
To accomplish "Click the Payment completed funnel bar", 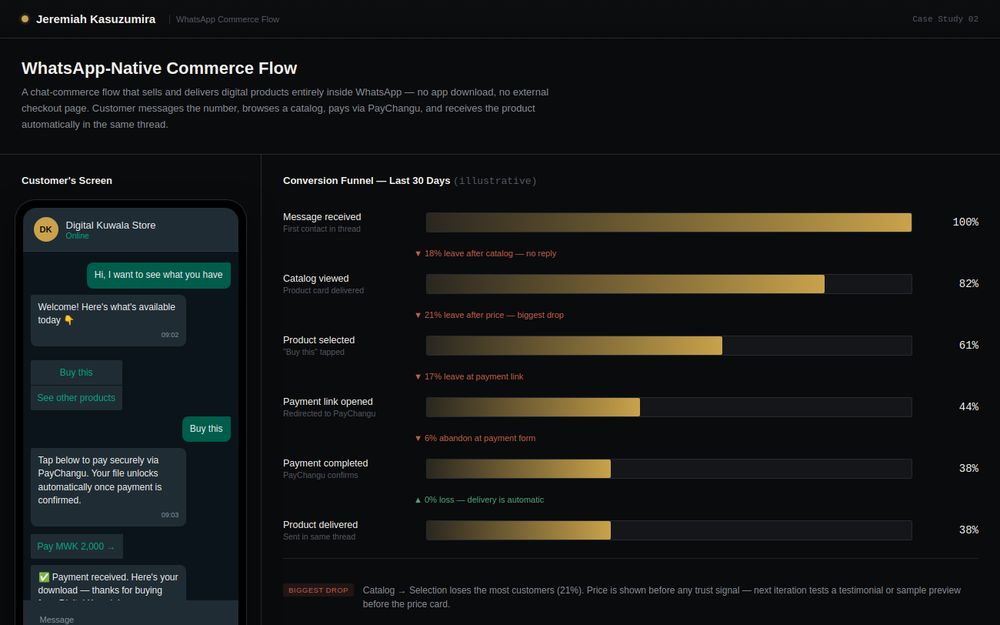I will 668,469.
